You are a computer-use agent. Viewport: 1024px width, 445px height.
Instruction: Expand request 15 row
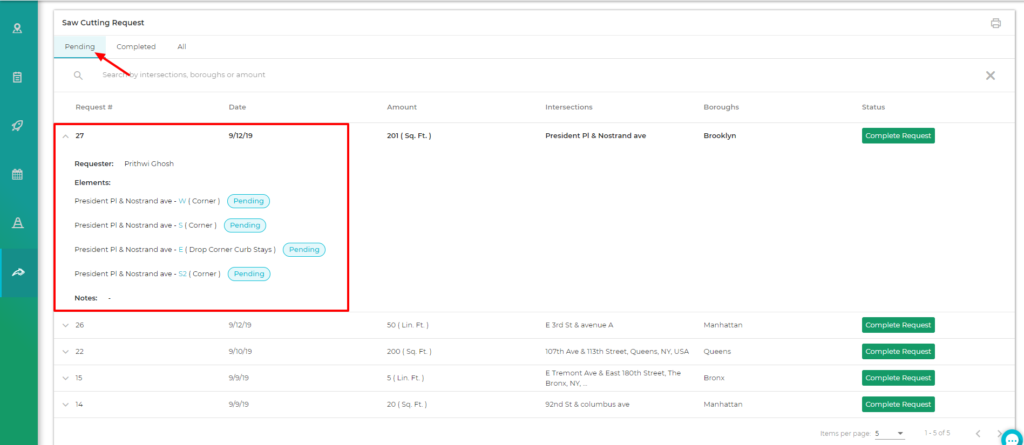tap(66, 378)
